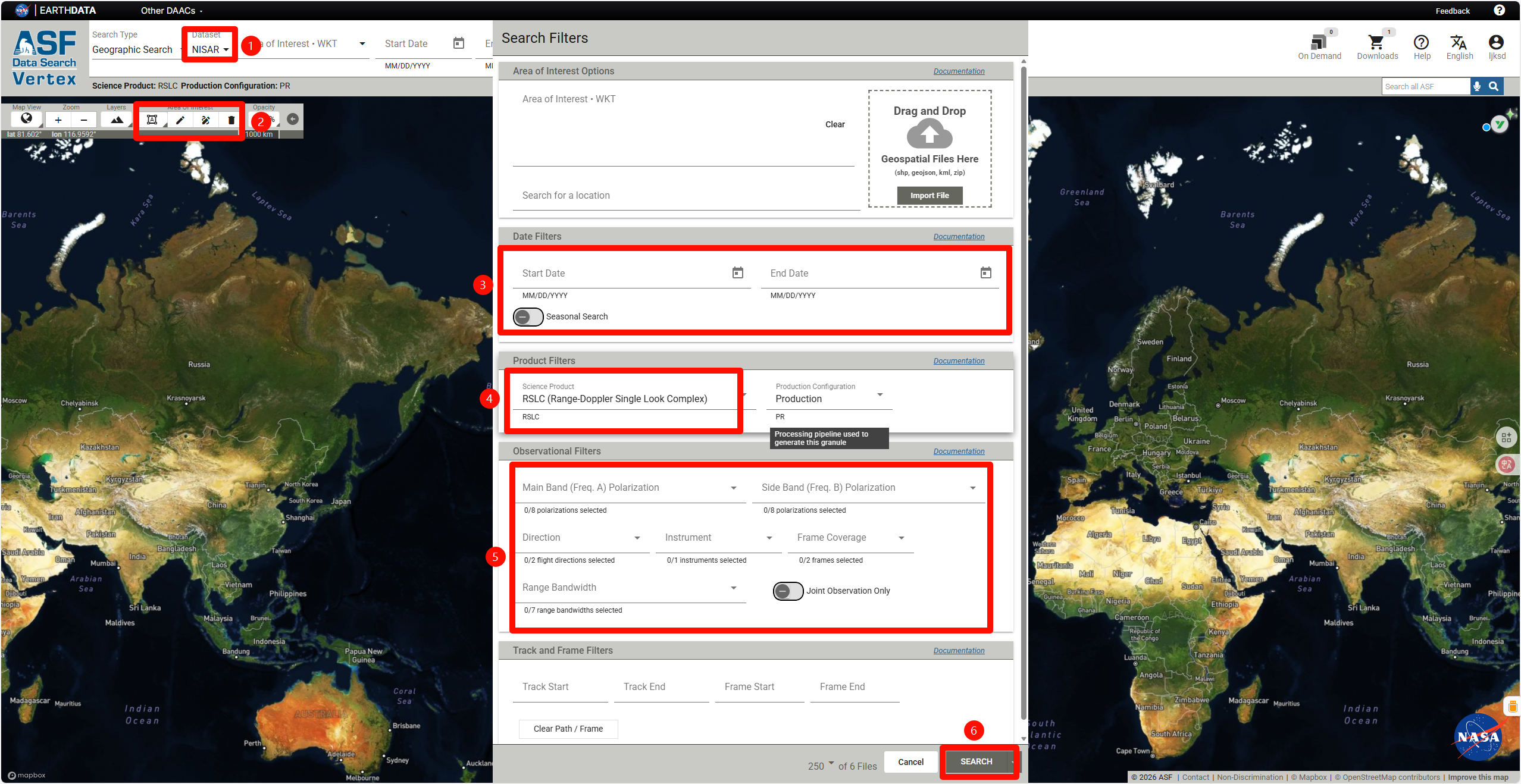Change the 250 results limit dropdown
The height and width of the screenshot is (784, 1521).
(x=821, y=766)
